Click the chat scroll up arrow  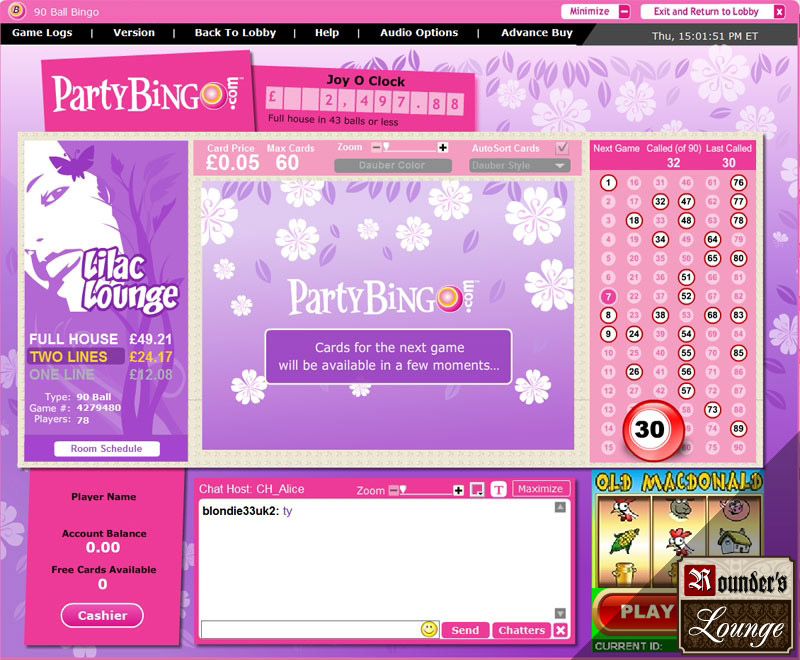coord(560,507)
